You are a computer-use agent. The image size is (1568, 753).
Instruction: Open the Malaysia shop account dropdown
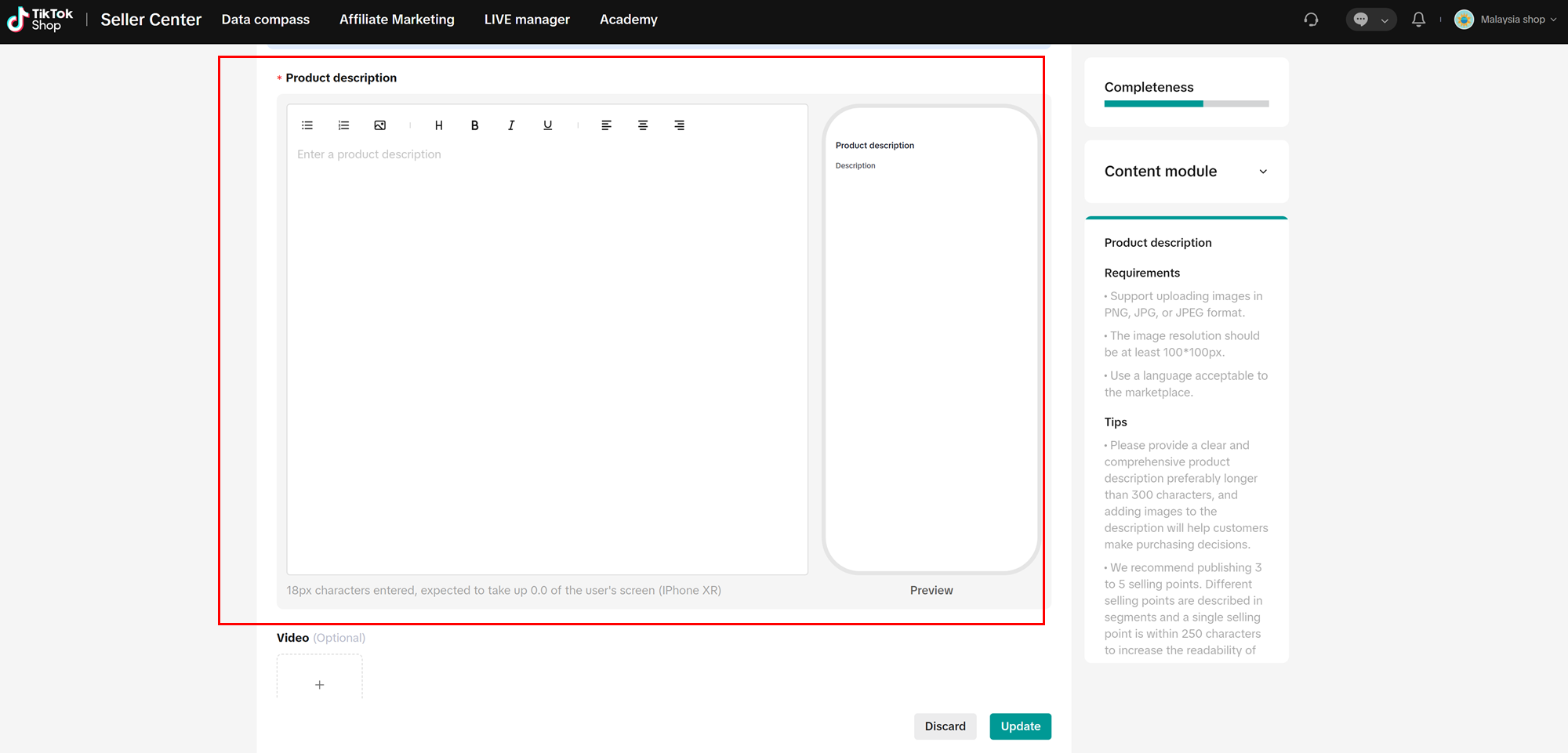pos(1505,20)
